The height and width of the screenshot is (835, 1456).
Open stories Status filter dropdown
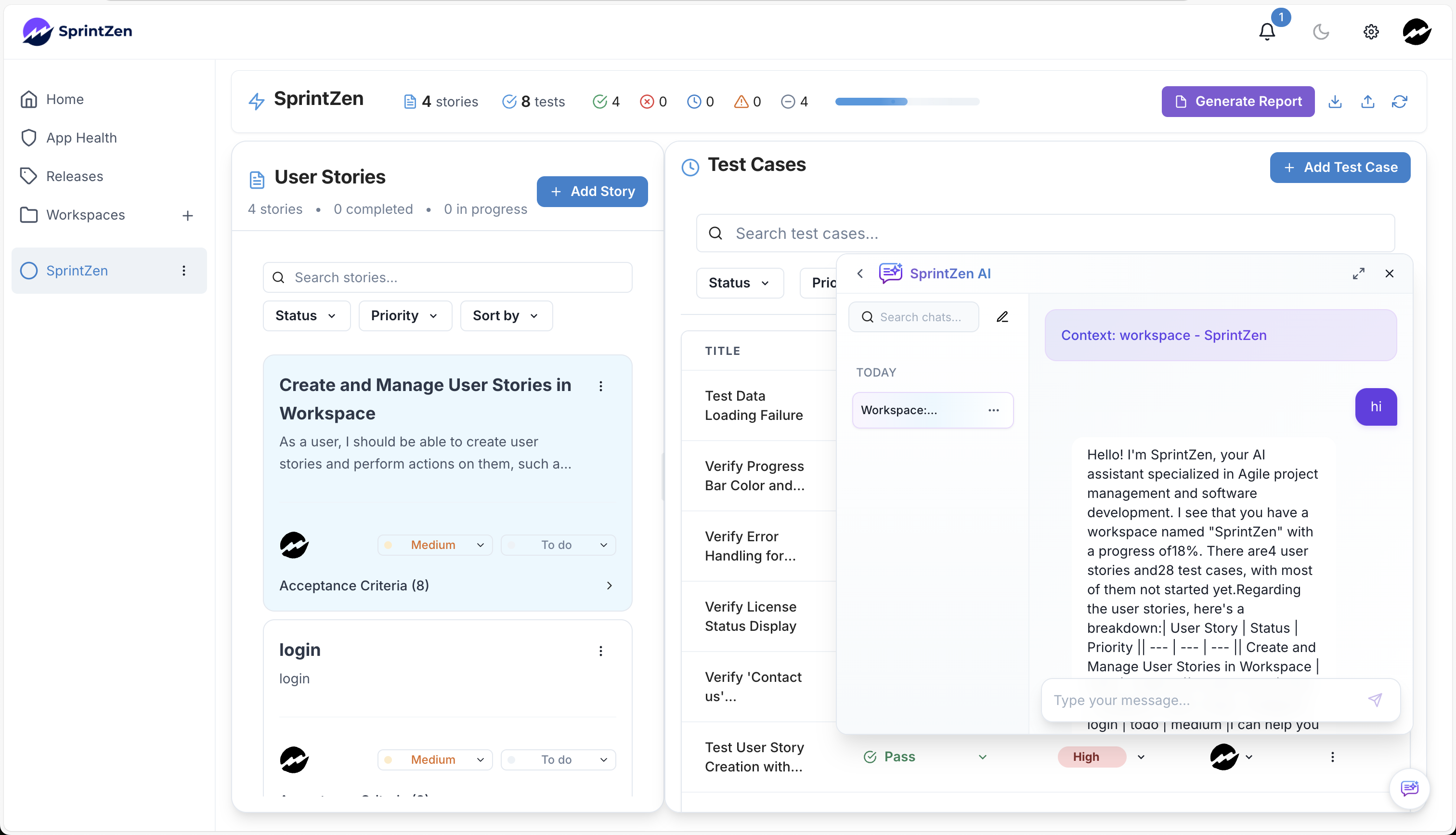[306, 315]
